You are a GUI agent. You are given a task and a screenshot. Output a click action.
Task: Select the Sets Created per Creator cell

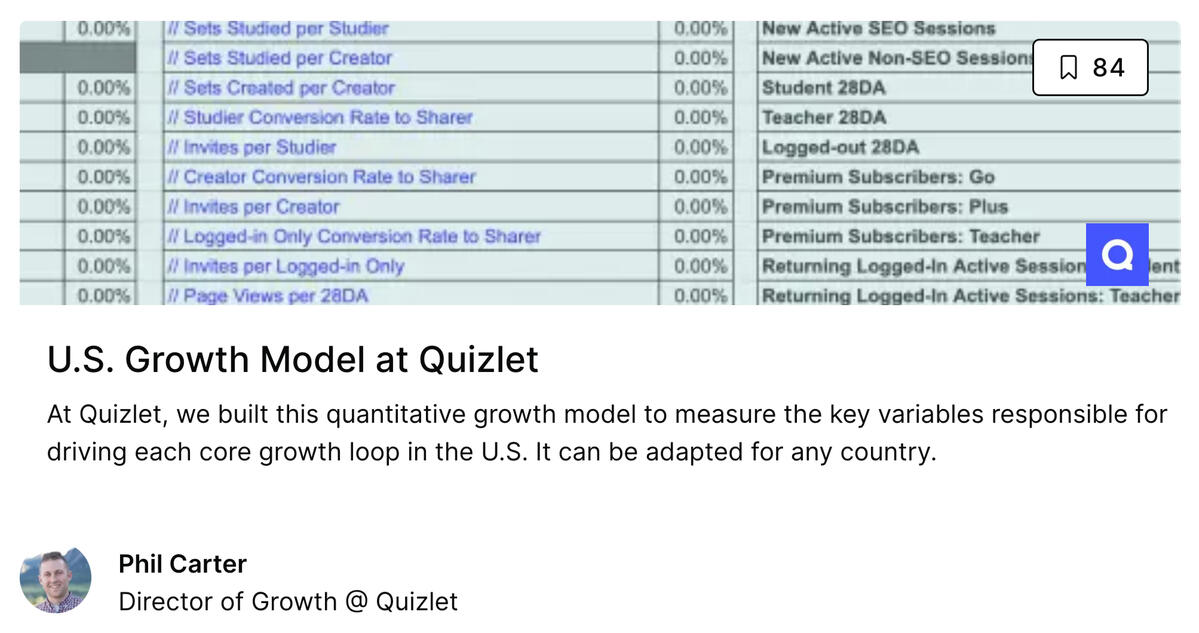coord(411,88)
